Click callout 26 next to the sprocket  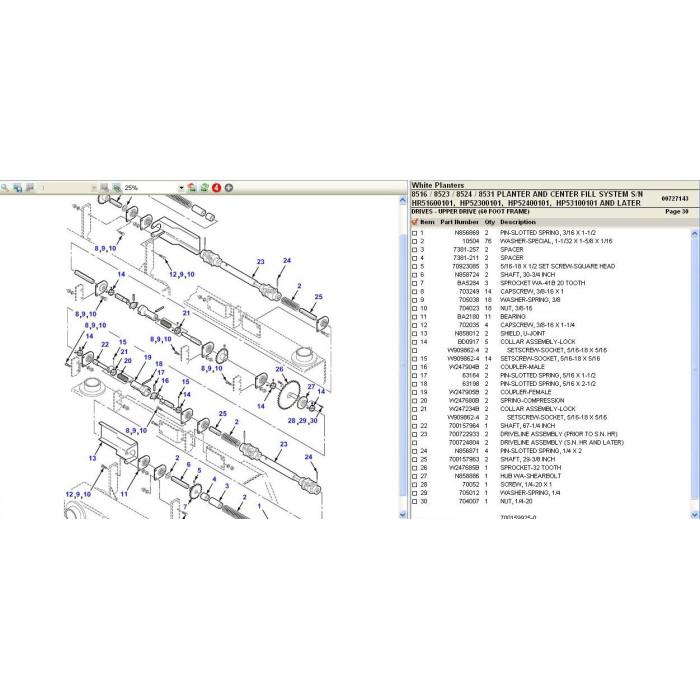(279, 369)
